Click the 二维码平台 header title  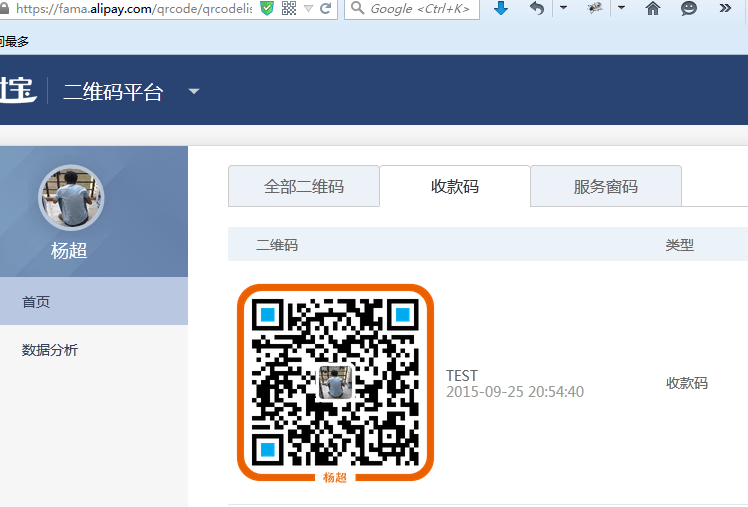coord(113,92)
